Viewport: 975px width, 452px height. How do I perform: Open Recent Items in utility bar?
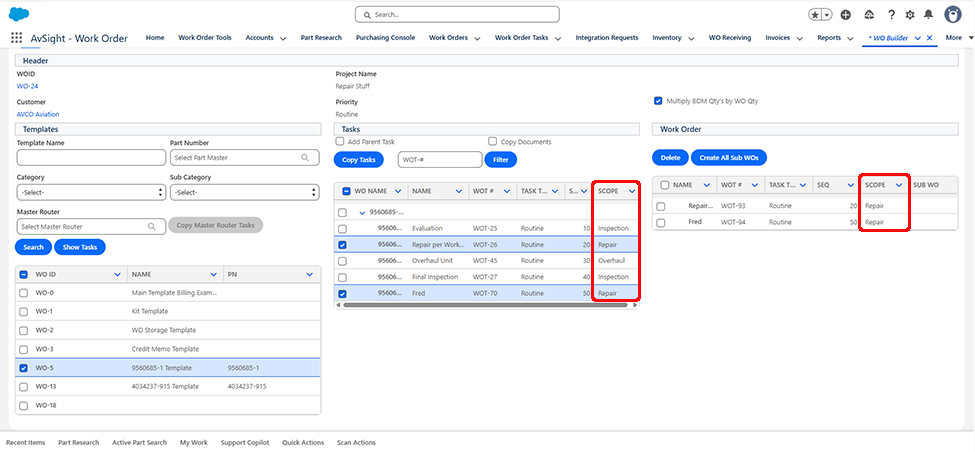pyautogui.click(x=25, y=443)
